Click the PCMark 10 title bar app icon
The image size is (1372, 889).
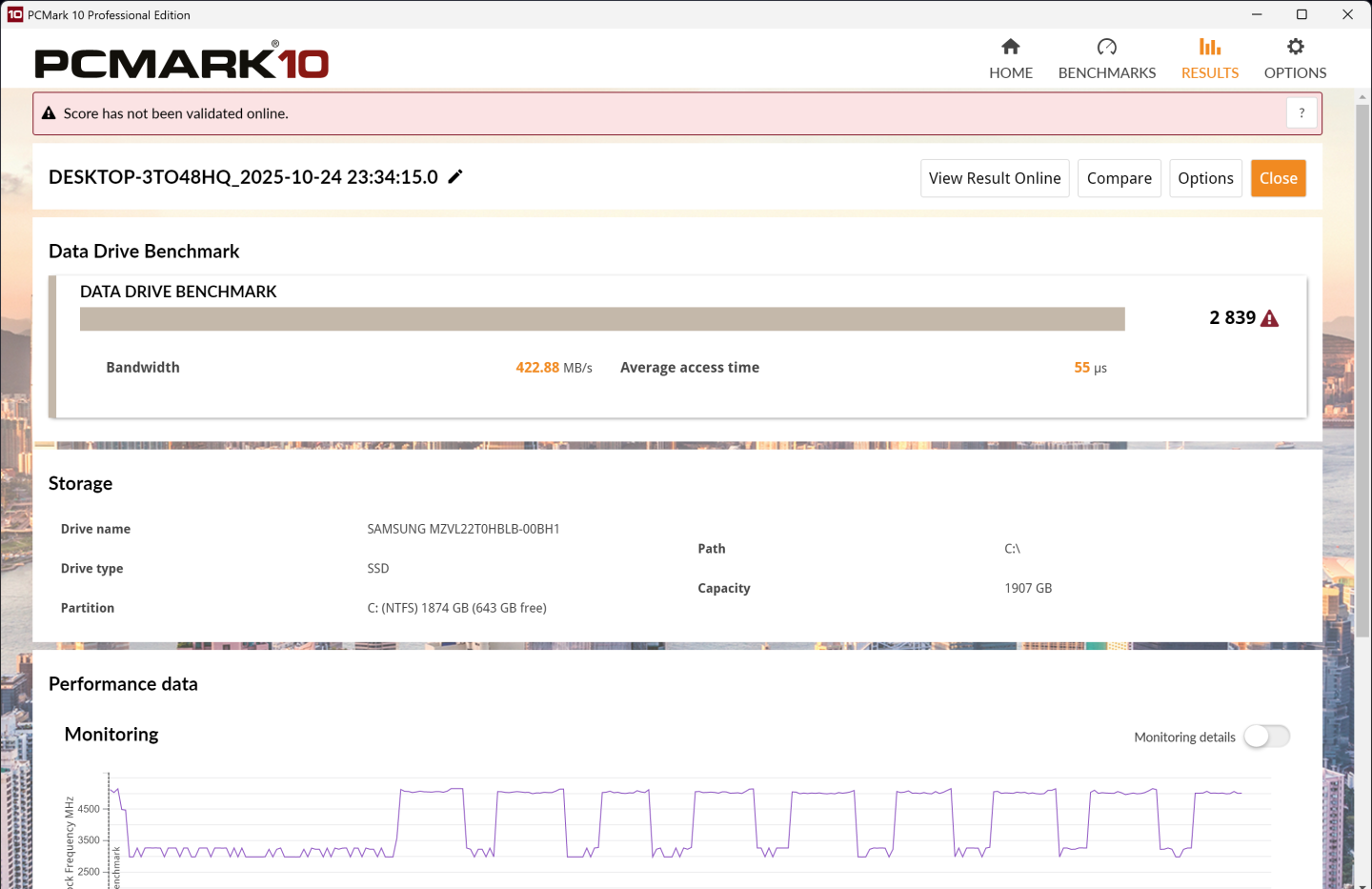coord(15,14)
